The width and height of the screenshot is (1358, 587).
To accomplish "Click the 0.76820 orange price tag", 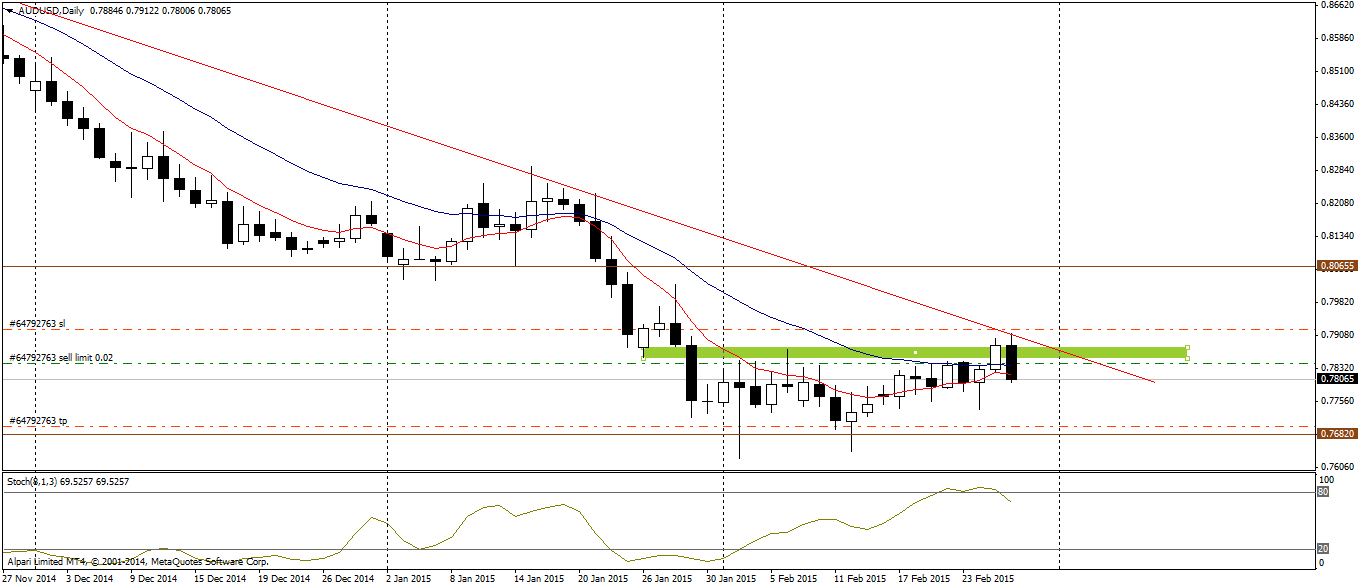I will click(x=1337, y=434).
